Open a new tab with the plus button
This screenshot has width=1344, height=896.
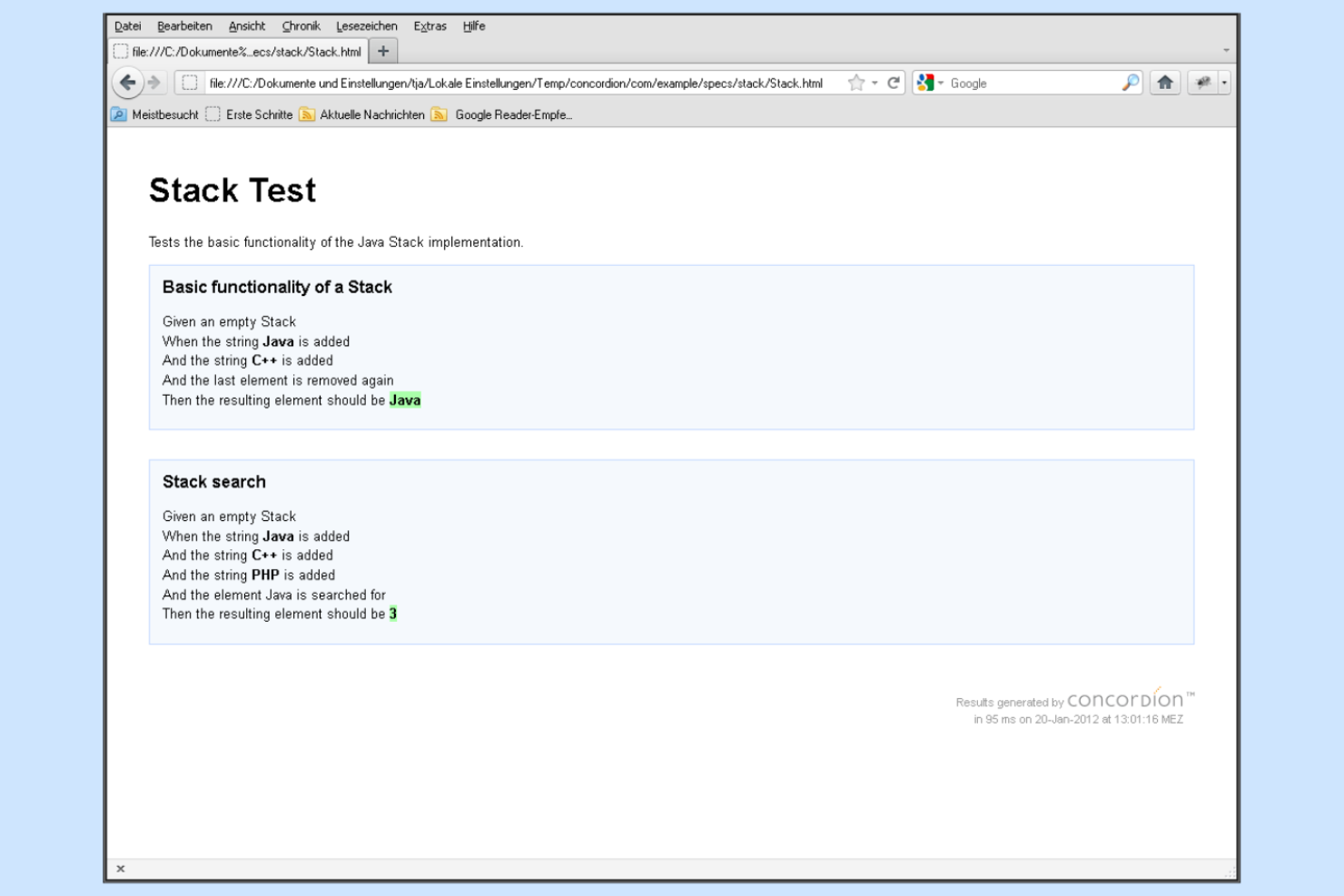pyautogui.click(x=381, y=52)
